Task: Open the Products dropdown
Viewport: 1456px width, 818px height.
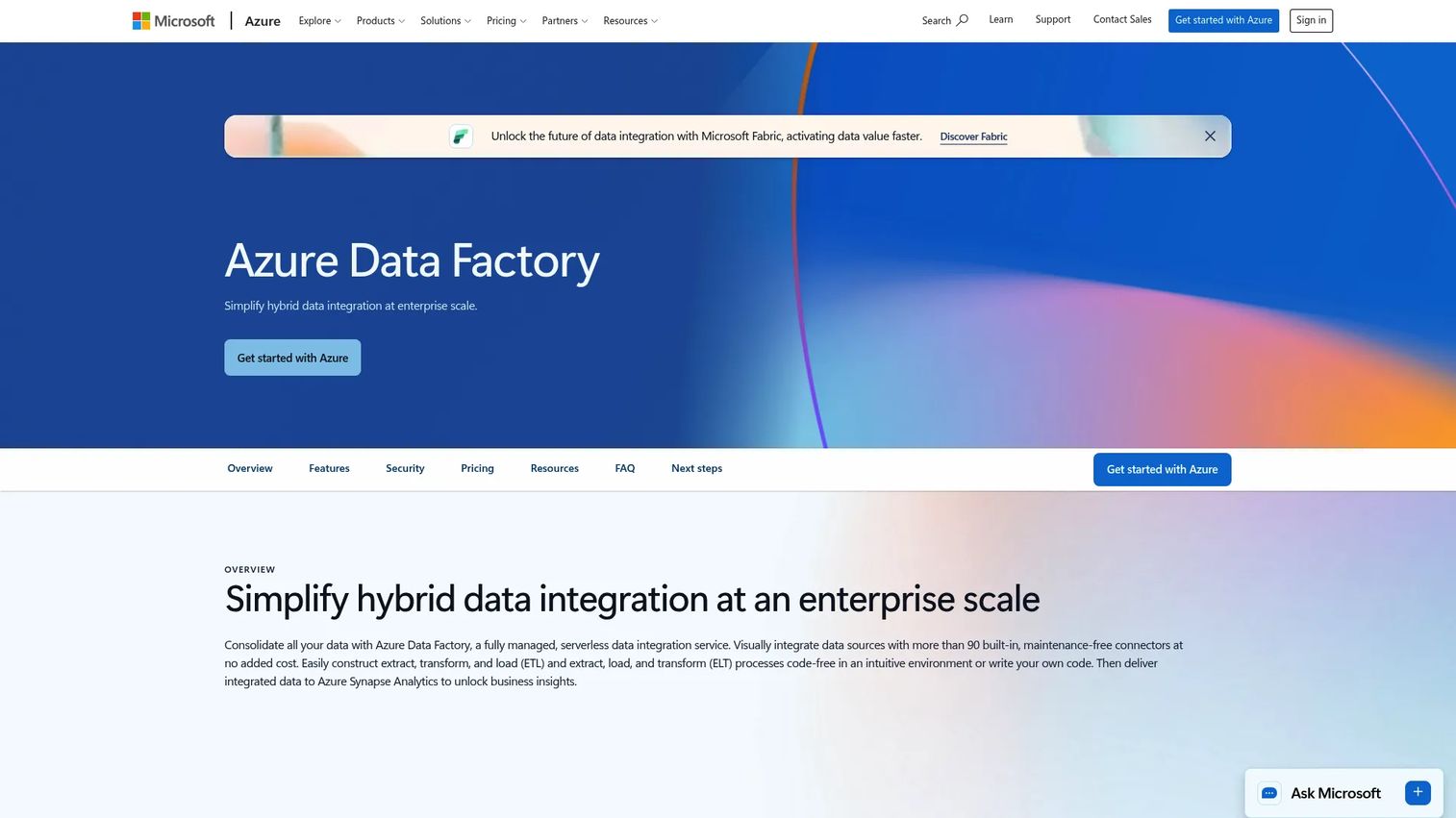Action: tap(381, 20)
